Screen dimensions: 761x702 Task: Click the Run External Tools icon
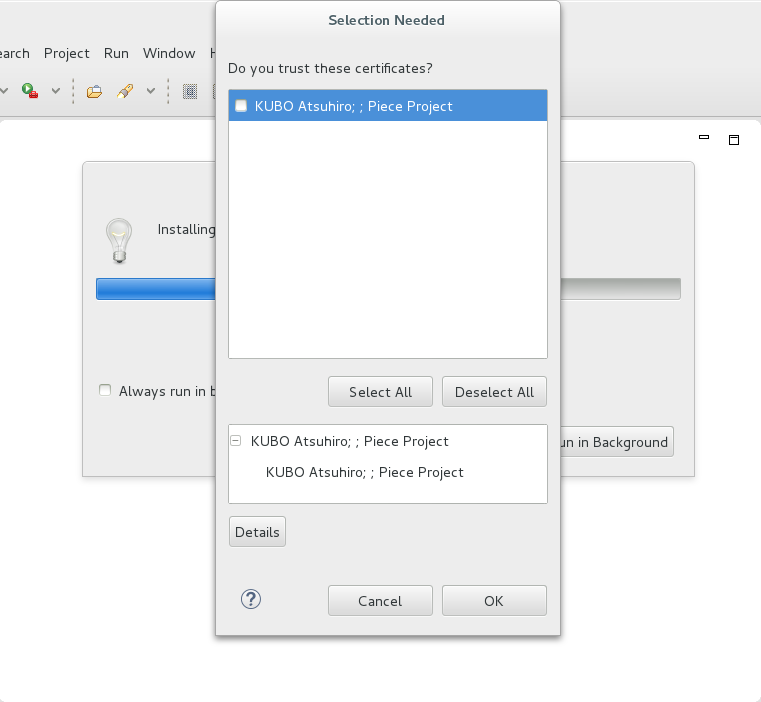tap(30, 91)
